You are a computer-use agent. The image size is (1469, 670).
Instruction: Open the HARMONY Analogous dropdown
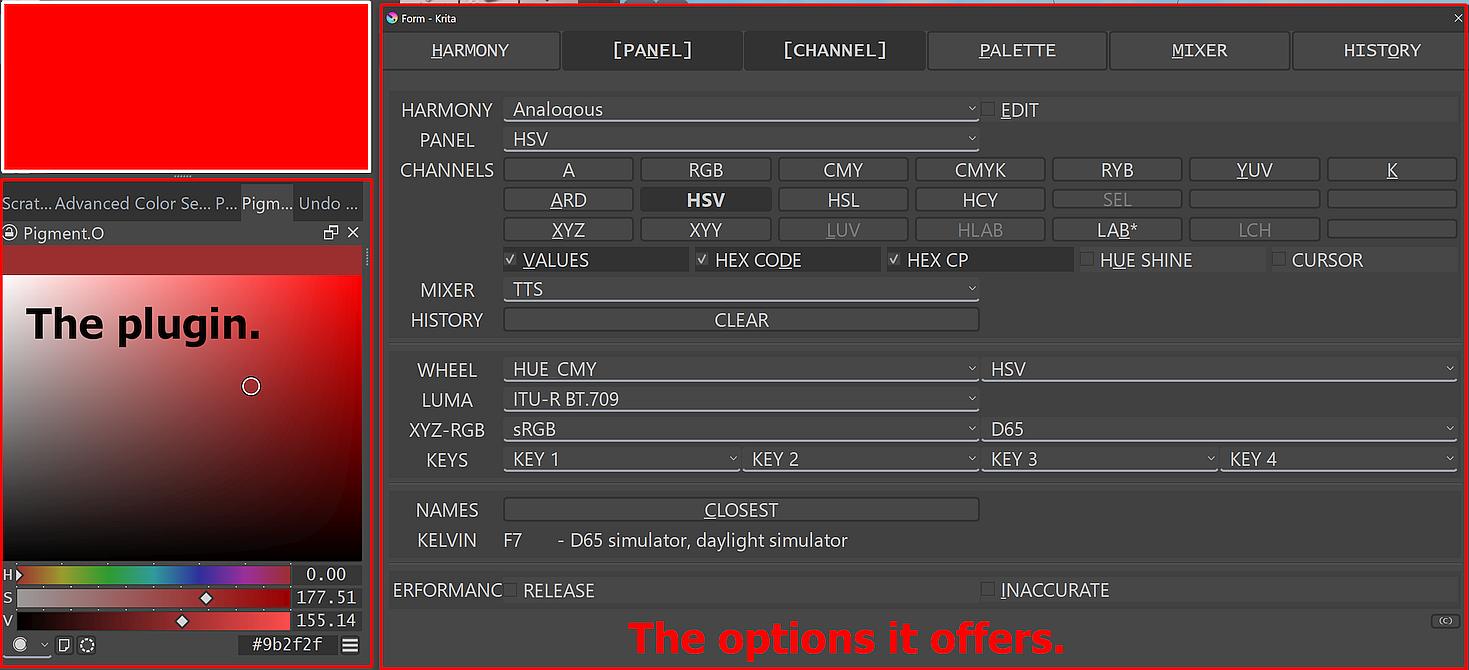tap(741, 110)
